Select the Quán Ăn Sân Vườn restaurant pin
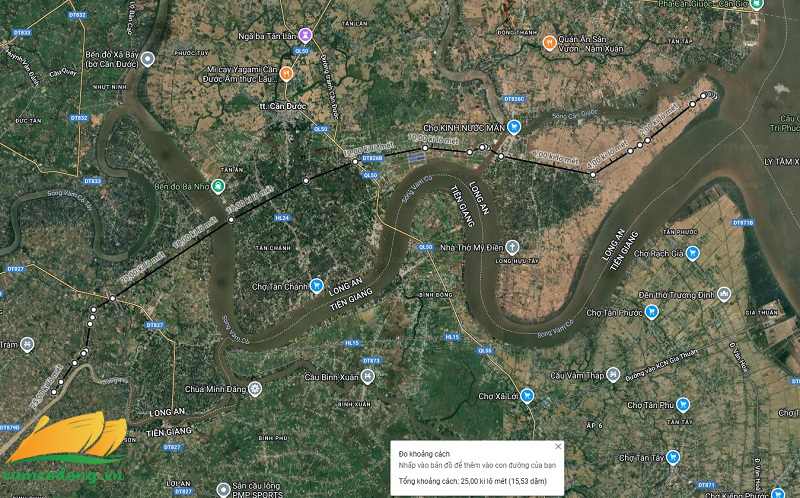This screenshot has height=498, width=800. click(549, 43)
